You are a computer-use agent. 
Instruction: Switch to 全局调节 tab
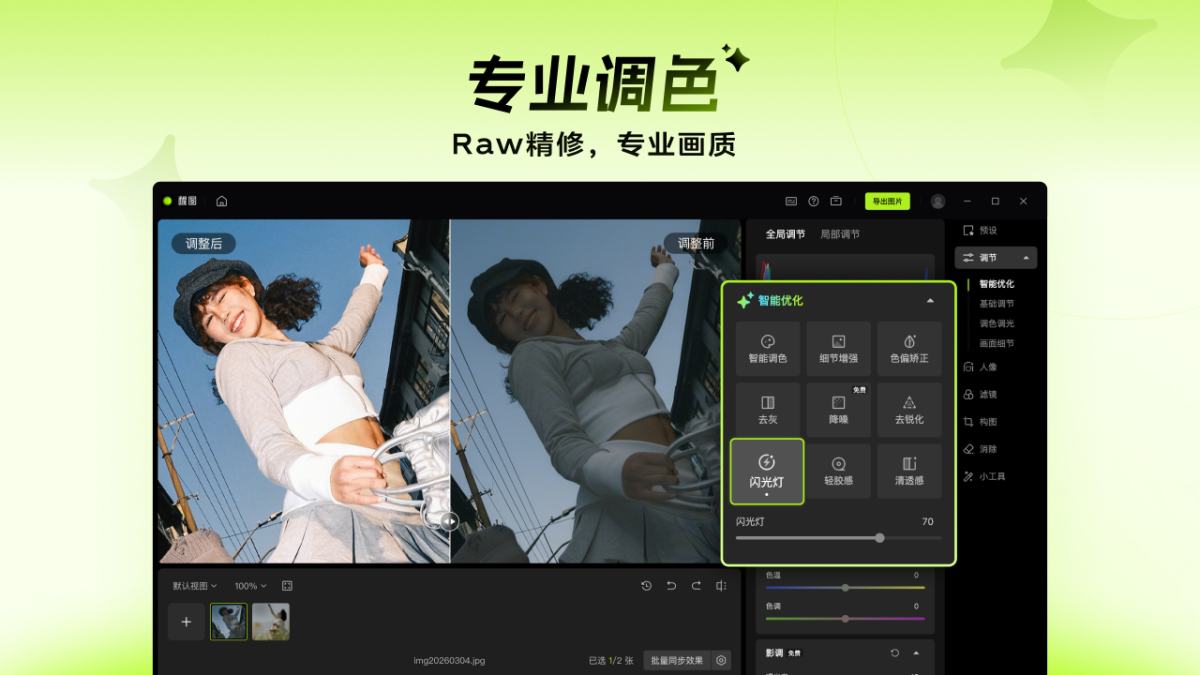pyautogui.click(x=785, y=234)
